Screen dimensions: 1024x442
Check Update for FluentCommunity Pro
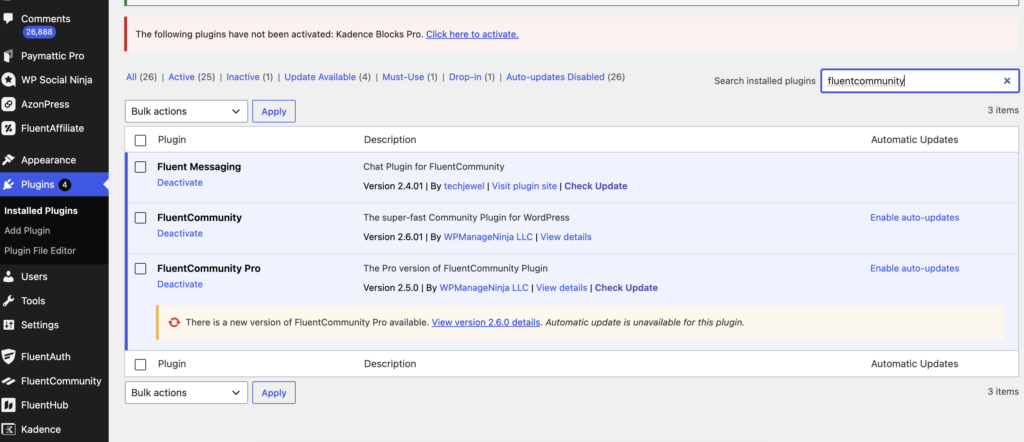[x=626, y=288]
